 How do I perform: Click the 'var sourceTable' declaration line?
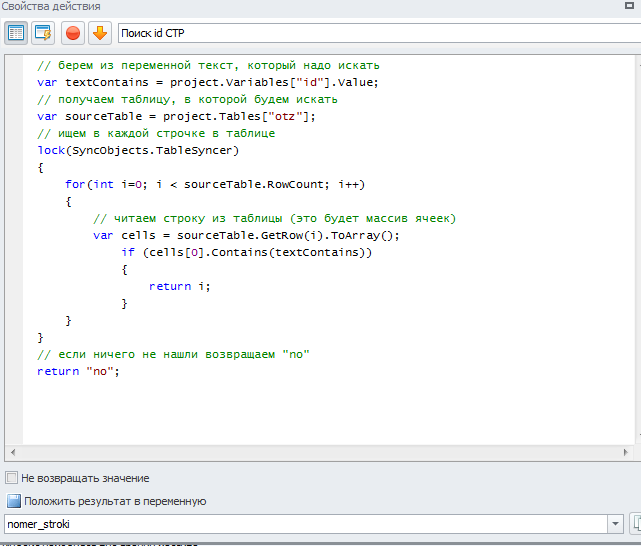176,116
